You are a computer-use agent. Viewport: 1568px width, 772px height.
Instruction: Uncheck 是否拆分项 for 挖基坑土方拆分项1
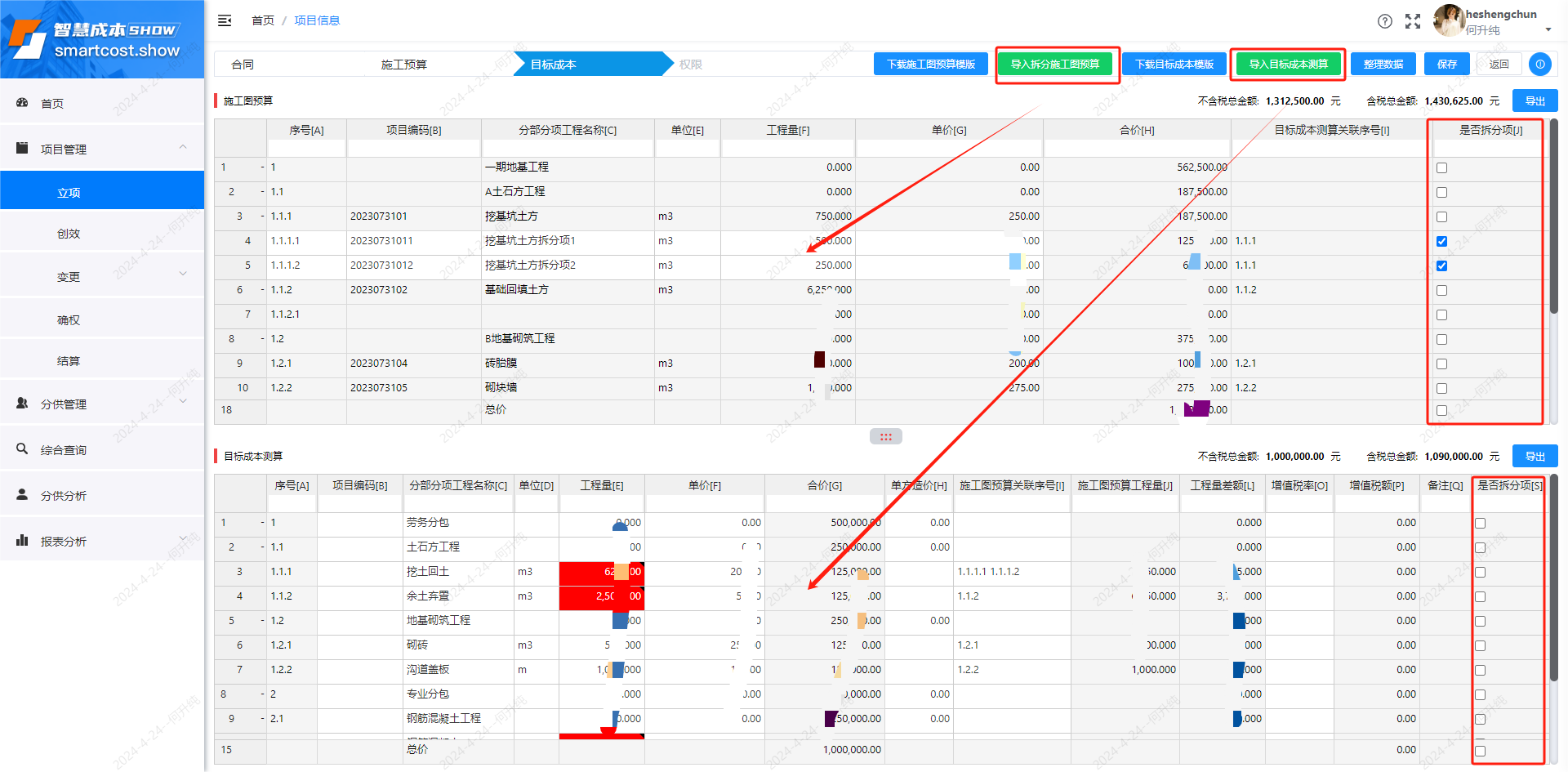(x=1441, y=241)
